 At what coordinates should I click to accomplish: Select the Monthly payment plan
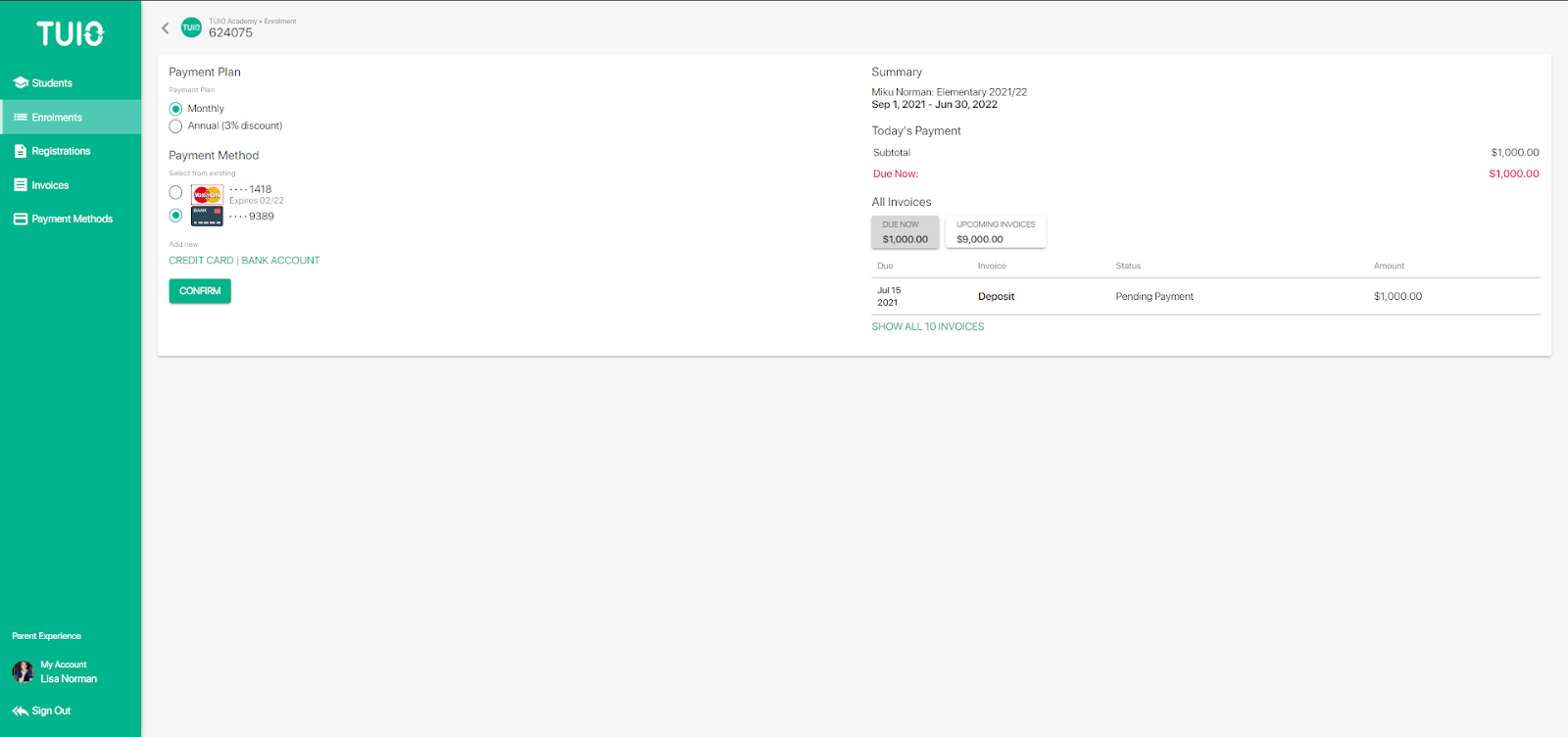(175, 109)
